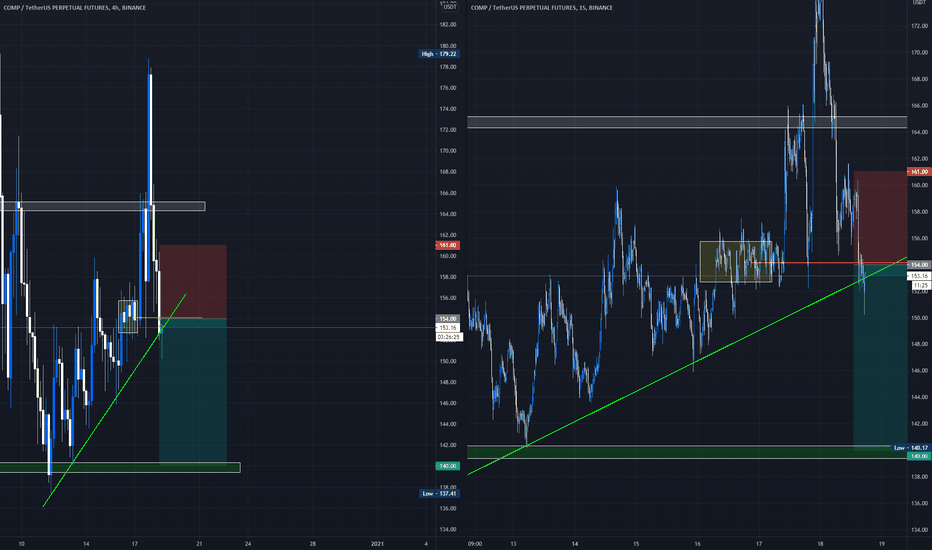Select the white resistance rectangle on the 4h chart
The height and width of the screenshot is (550, 932).
(102, 206)
